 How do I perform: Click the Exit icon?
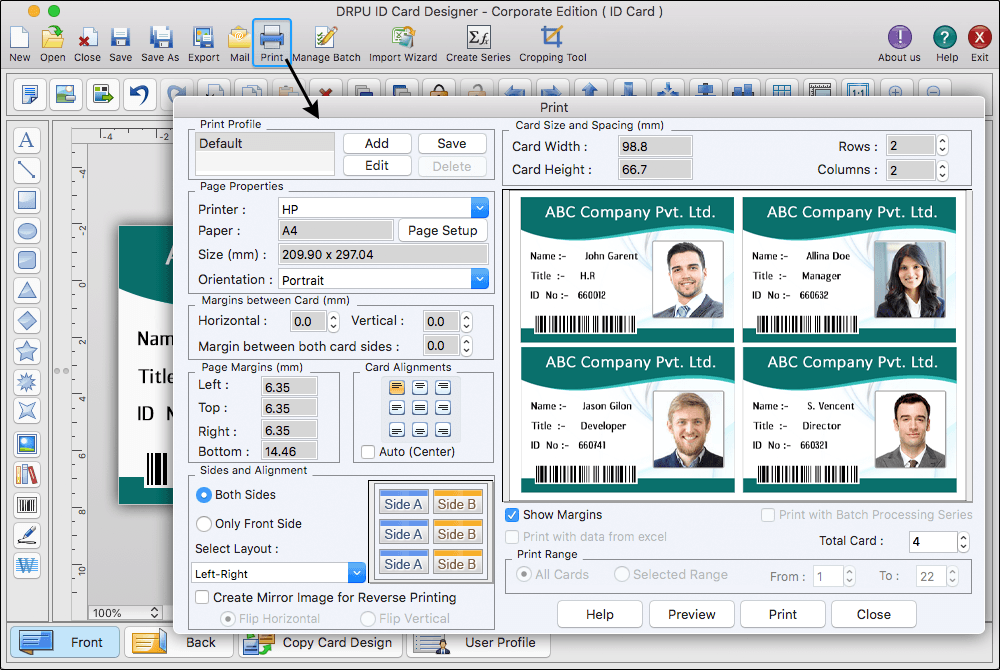[980, 43]
